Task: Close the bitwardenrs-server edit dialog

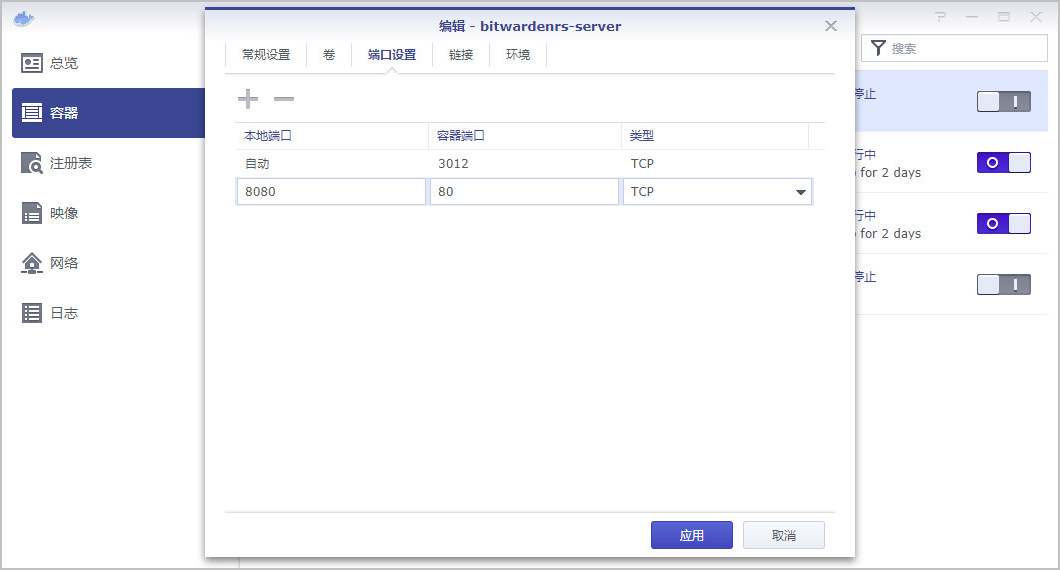Action: pyautogui.click(x=830, y=26)
